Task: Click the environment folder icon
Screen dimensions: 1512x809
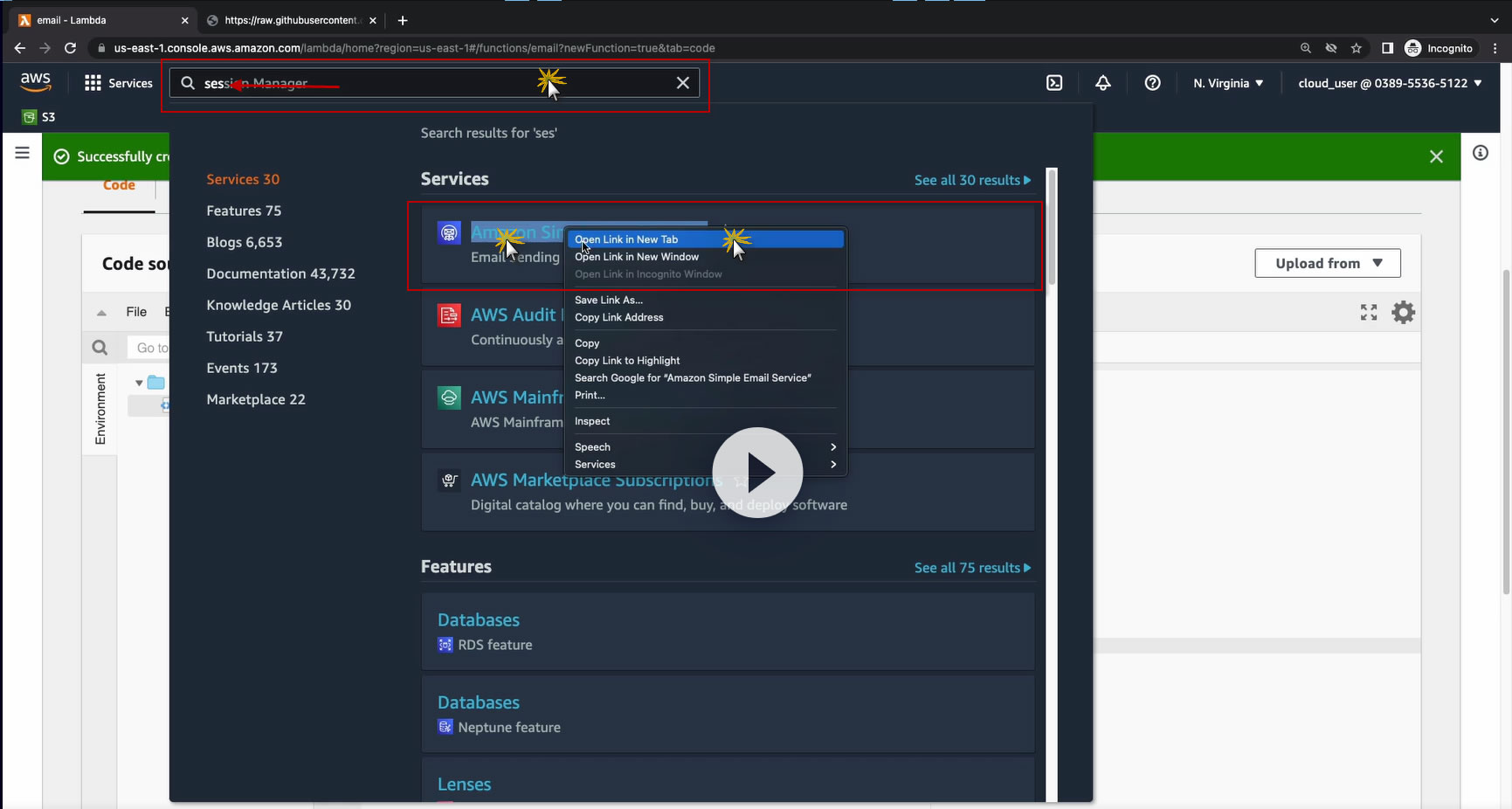Action: point(156,383)
